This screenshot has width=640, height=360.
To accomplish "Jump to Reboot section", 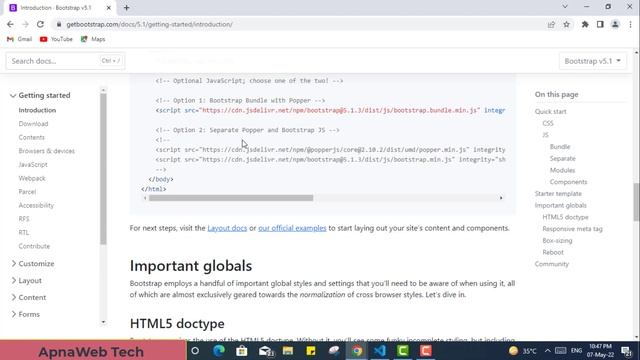I will coord(553,253).
